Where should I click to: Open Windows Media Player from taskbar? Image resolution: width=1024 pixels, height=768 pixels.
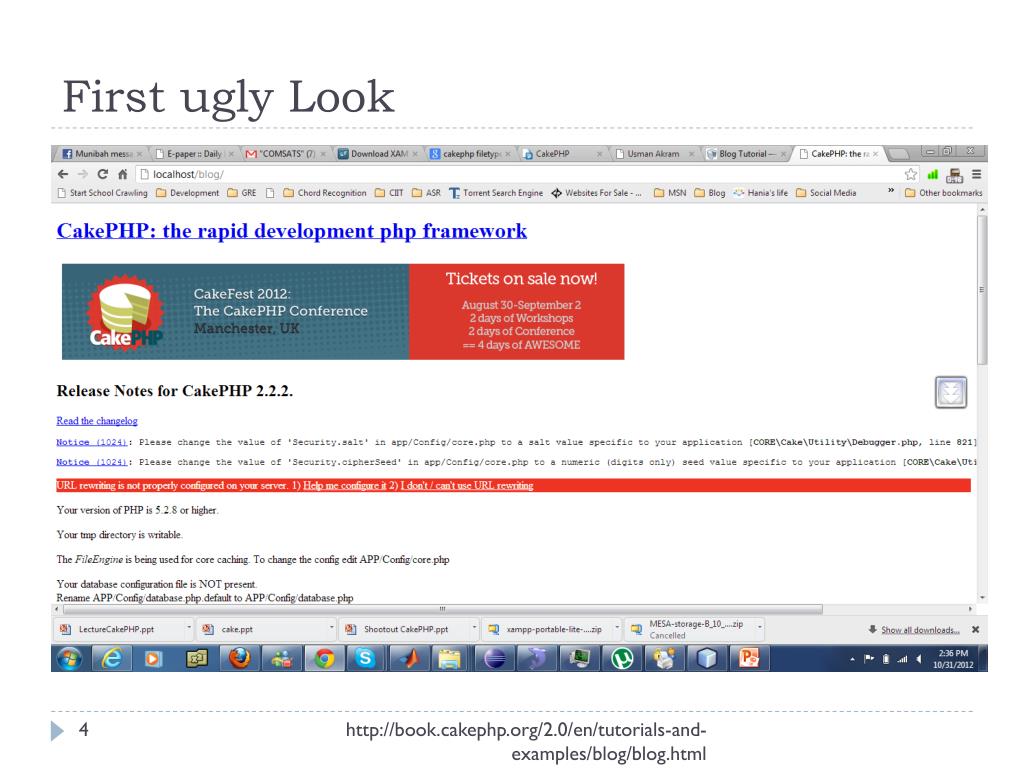point(153,659)
